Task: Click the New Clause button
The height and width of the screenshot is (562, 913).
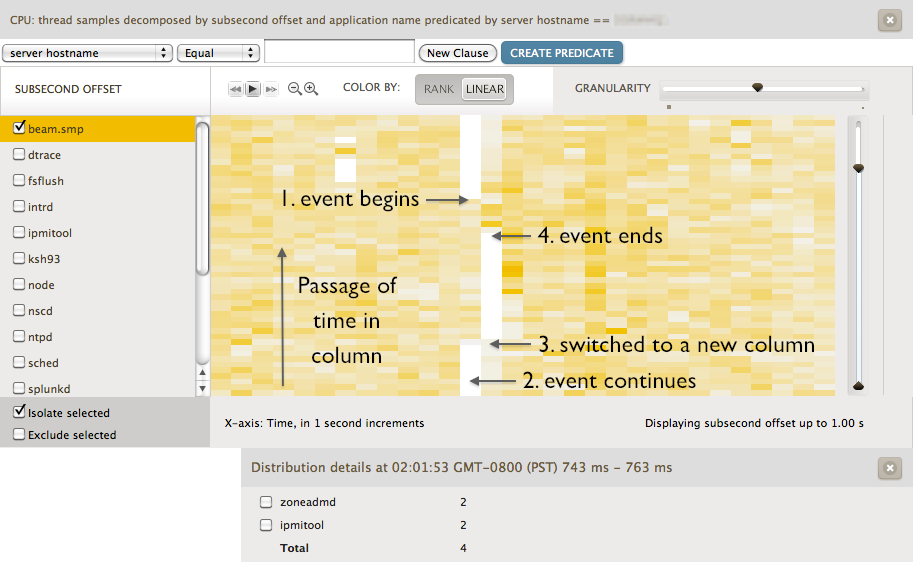Action: pos(458,53)
